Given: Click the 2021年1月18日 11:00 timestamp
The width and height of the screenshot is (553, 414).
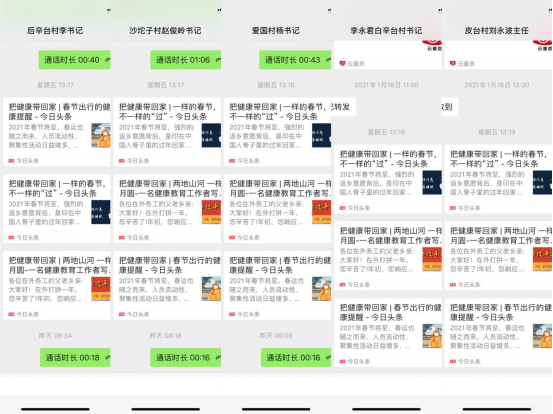Looking at the screenshot, I should pos(386,85).
